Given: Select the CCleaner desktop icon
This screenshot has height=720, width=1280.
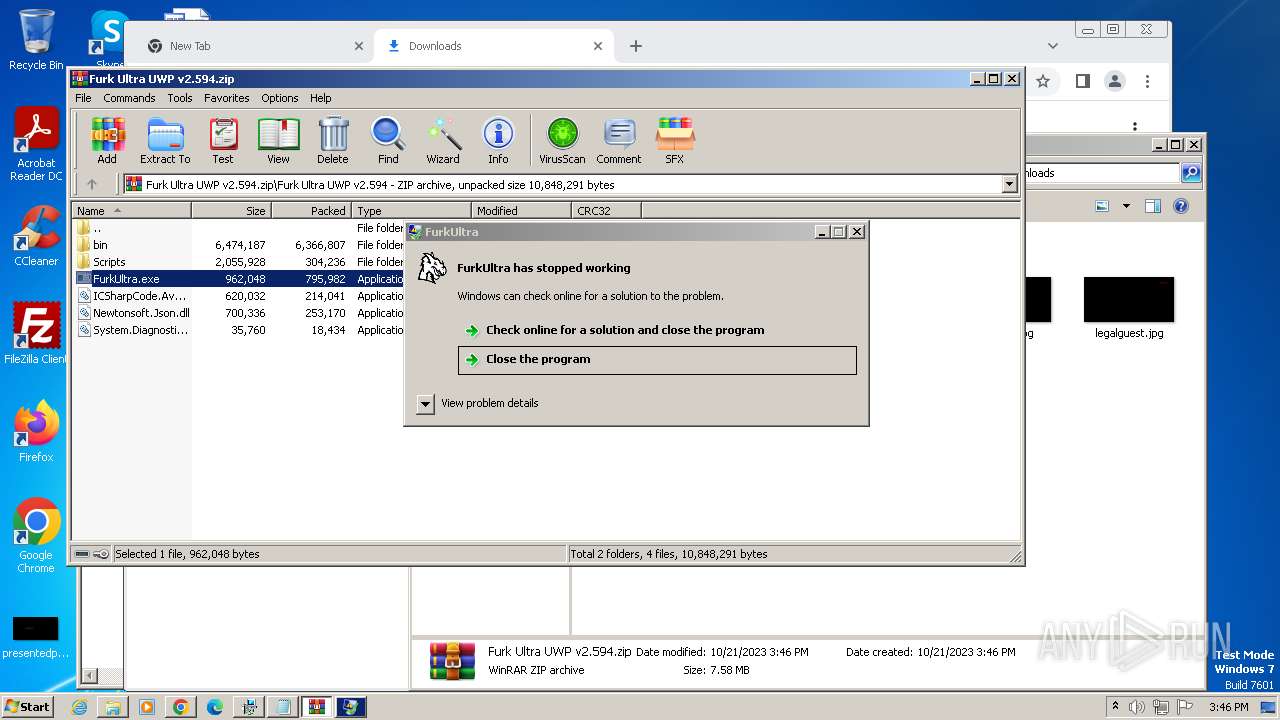Looking at the screenshot, I should [x=36, y=236].
